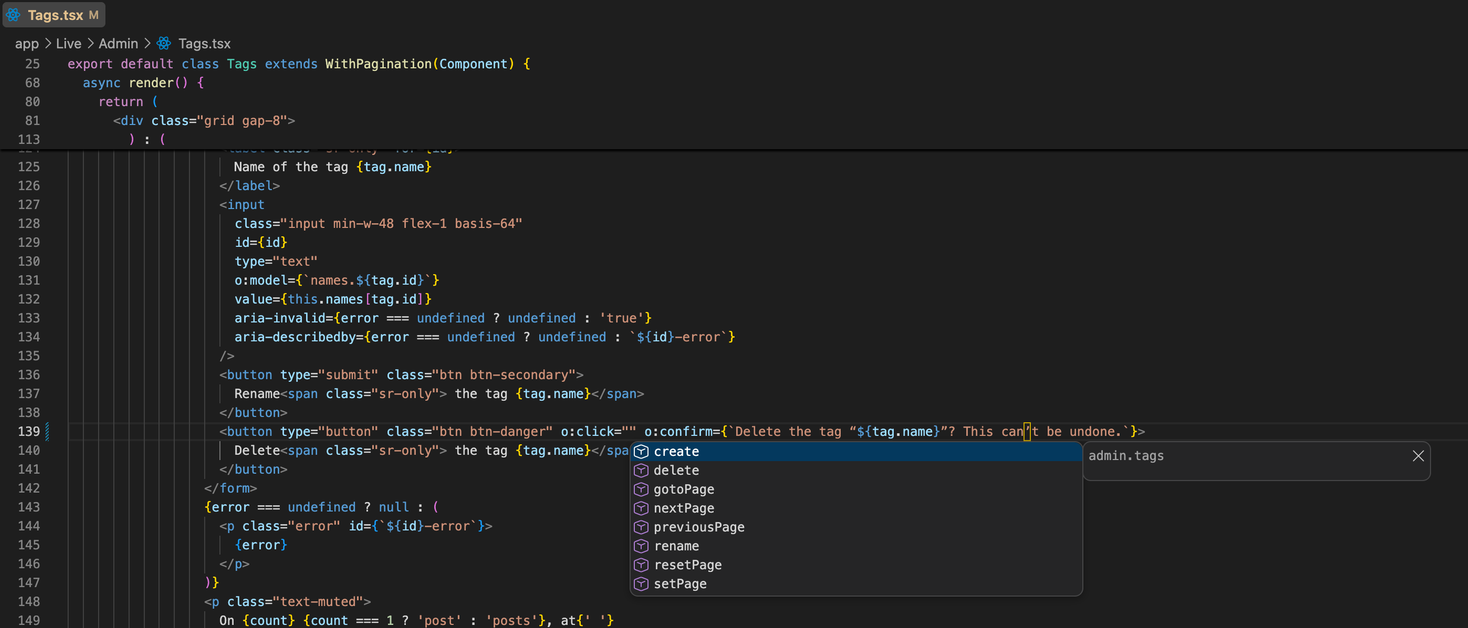Click "{error === undefined ? null : (" line
This screenshot has width=1468, height=628.
pos(321,509)
